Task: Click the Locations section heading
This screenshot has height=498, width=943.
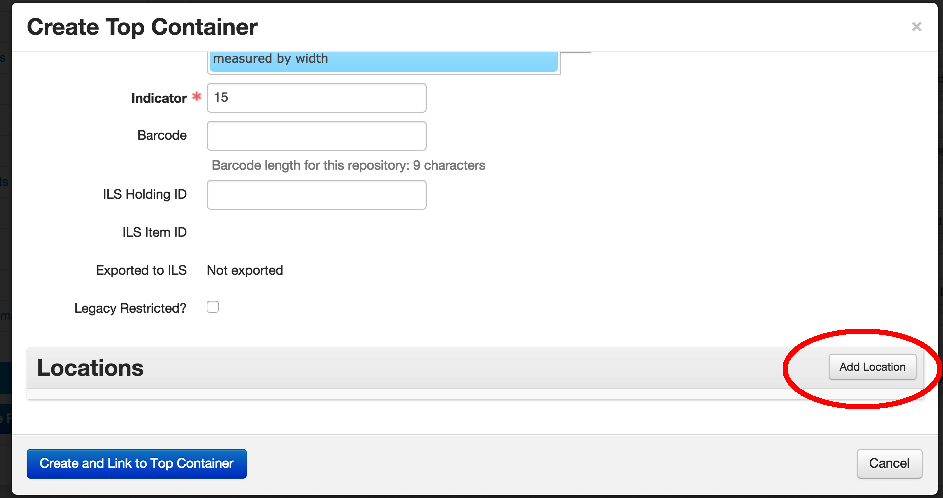Action: pyautogui.click(x=90, y=368)
